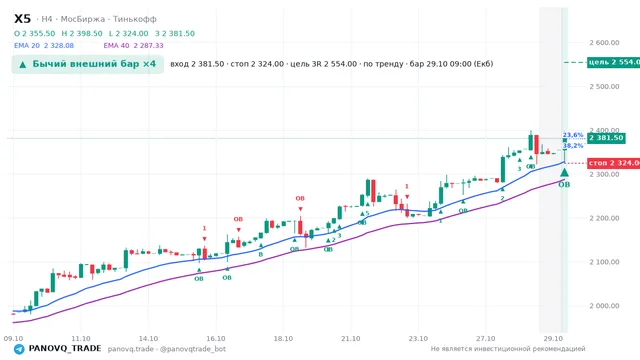Screen dimensions: 640x360
Task: Select the bullish outside bar x4 badge
Action: pyautogui.click(x=88, y=64)
